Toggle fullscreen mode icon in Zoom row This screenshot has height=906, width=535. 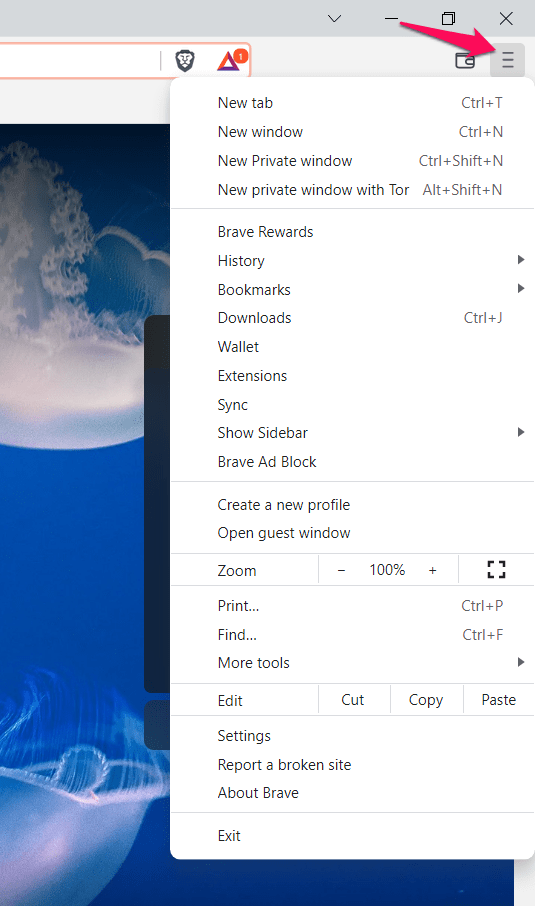coord(496,570)
